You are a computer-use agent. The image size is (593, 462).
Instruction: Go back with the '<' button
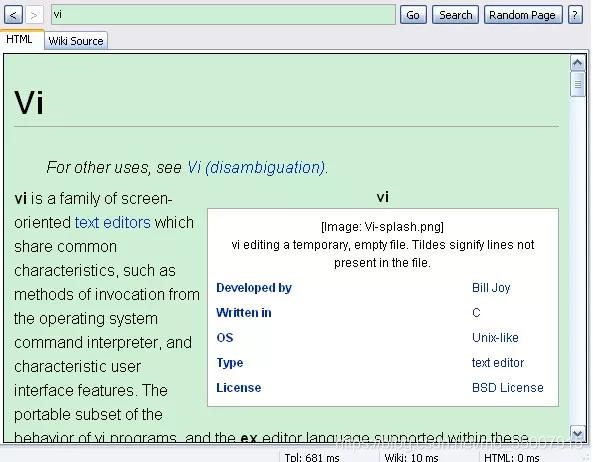(x=13, y=15)
